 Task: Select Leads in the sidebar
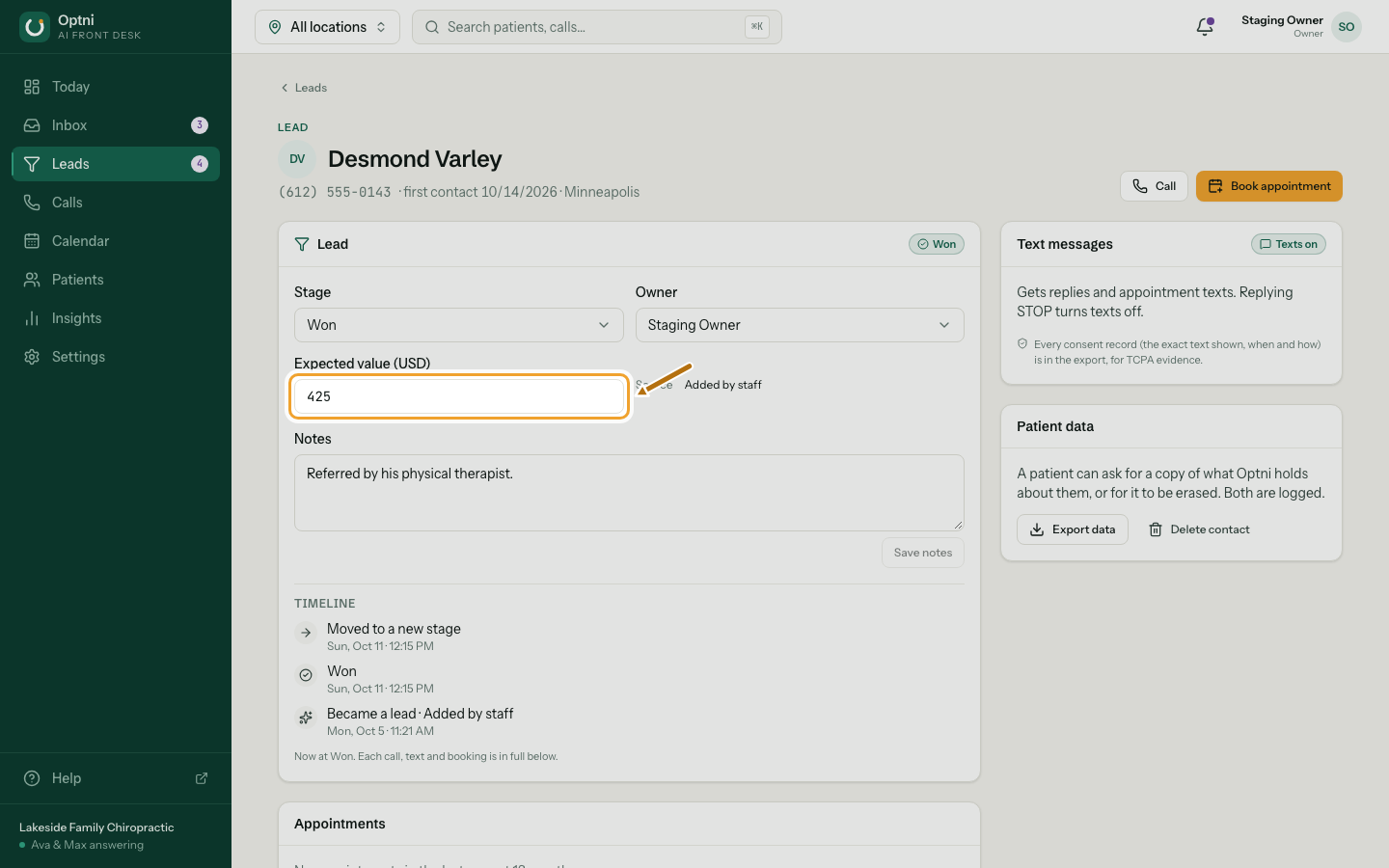click(116, 164)
